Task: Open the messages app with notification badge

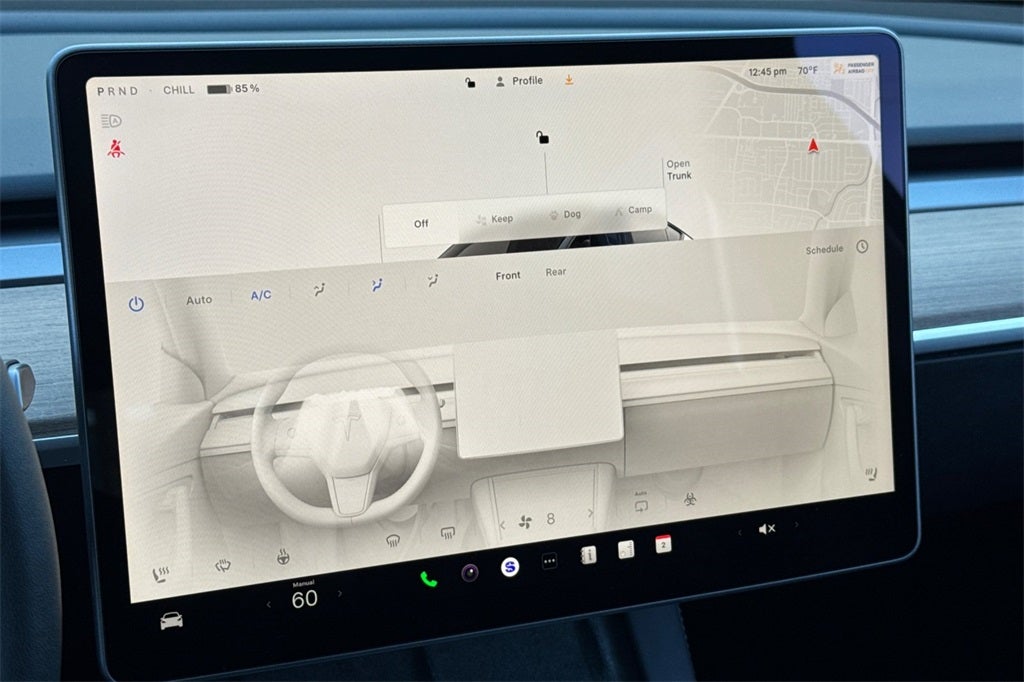Action: point(662,544)
